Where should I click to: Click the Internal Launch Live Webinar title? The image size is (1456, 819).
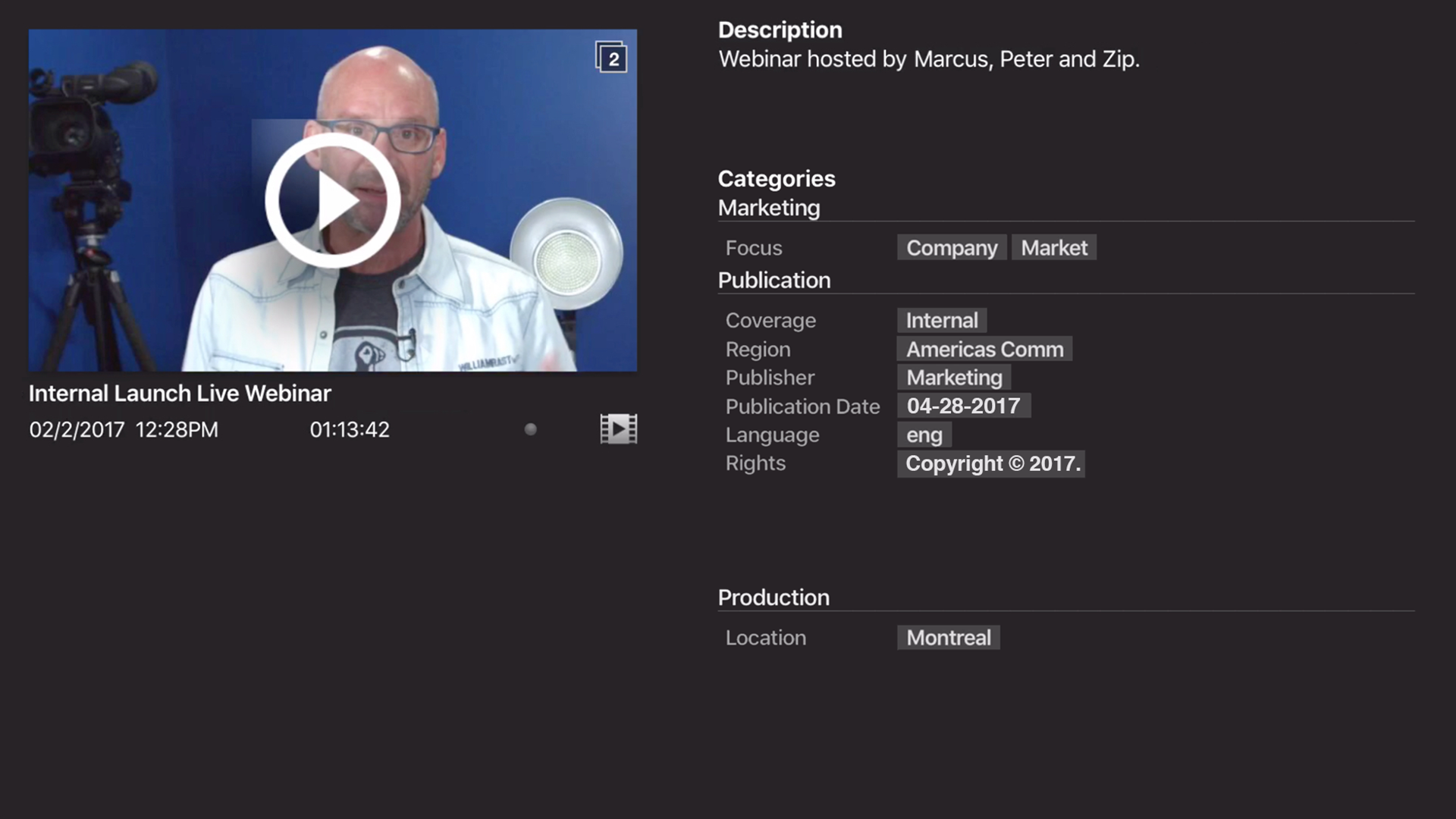pyautogui.click(x=180, y=394)
